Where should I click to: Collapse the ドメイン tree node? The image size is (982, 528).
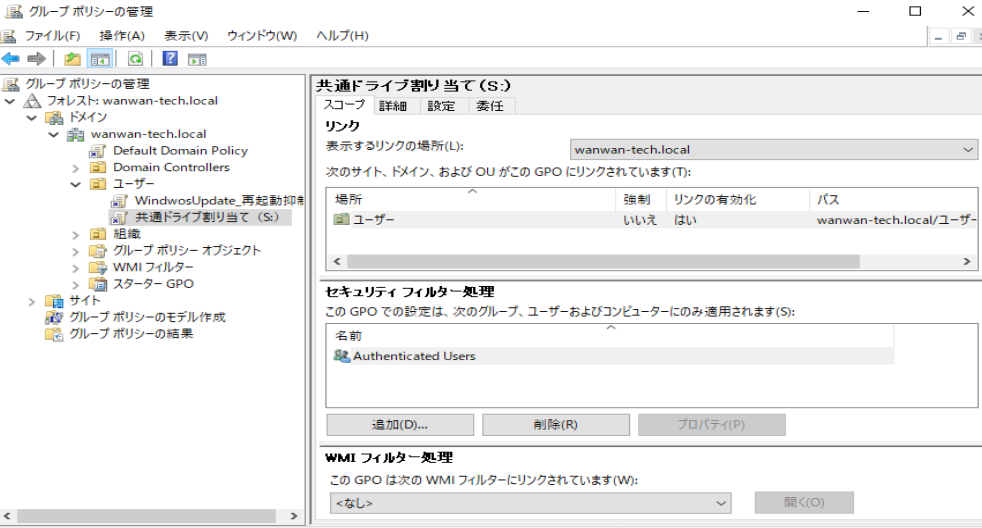pos(31,118)
